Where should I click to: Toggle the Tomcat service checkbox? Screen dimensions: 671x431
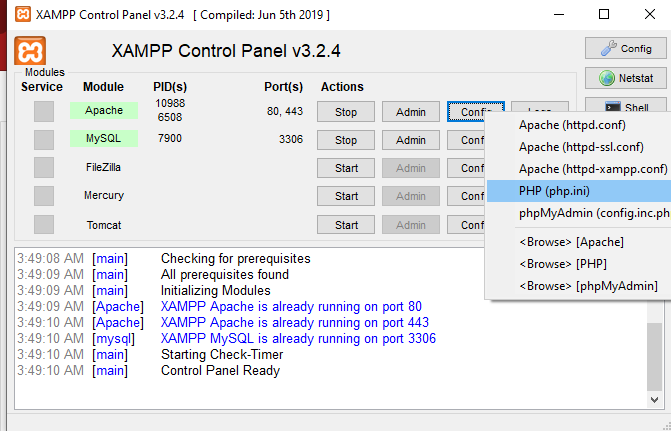click(x=44, y=224)
